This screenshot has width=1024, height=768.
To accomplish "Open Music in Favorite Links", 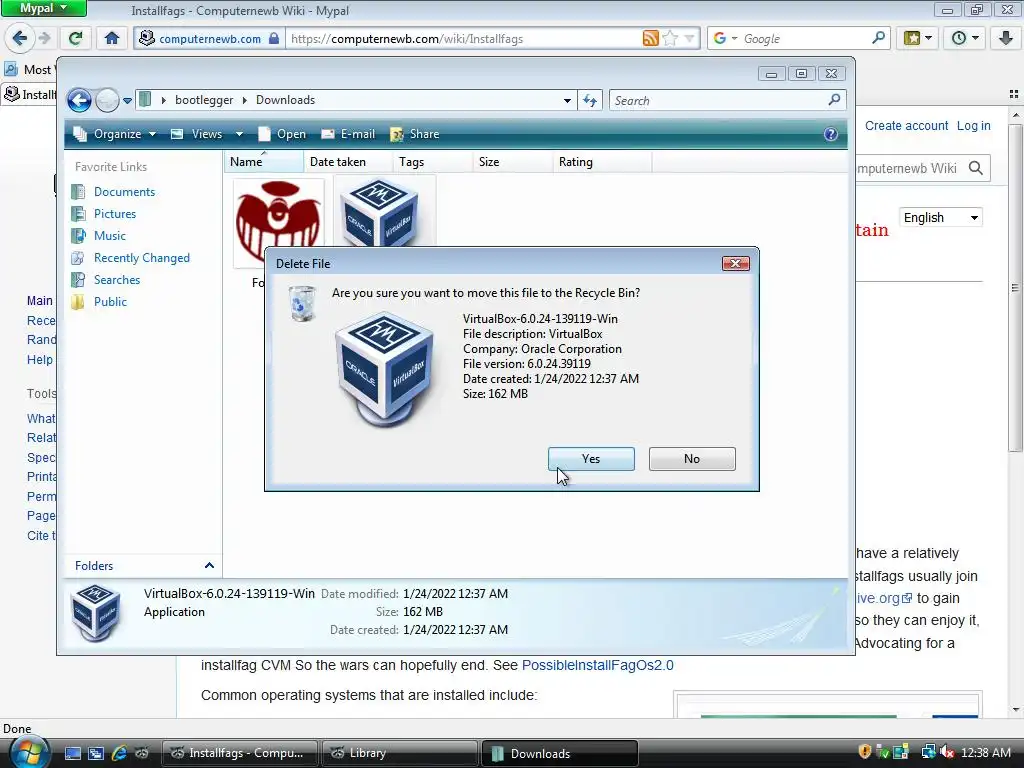I will (x=110, y=236).
